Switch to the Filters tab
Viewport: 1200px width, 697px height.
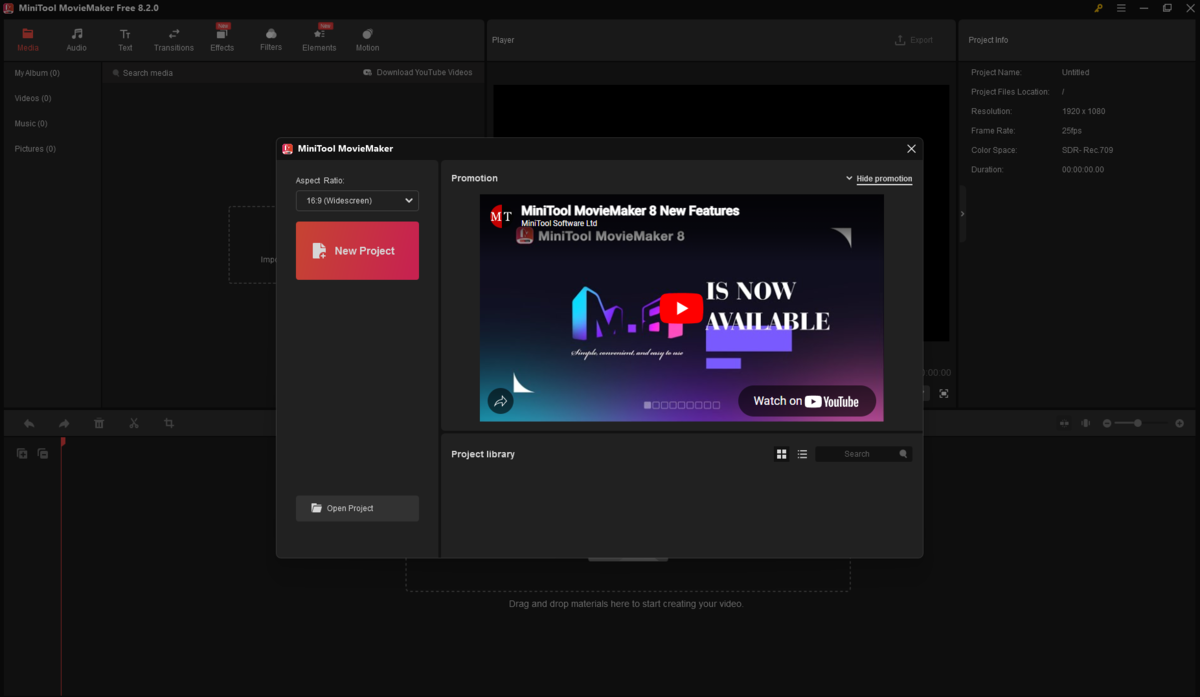(x=271, y=39)
